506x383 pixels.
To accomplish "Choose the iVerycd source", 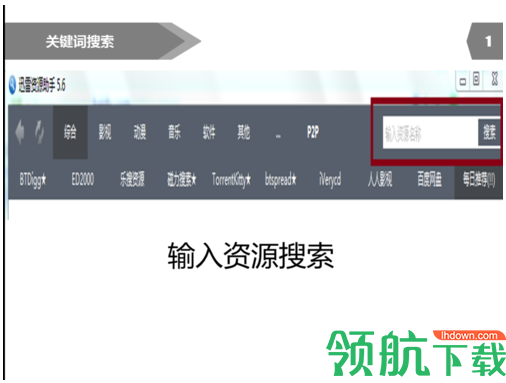I will pos(330,180).
